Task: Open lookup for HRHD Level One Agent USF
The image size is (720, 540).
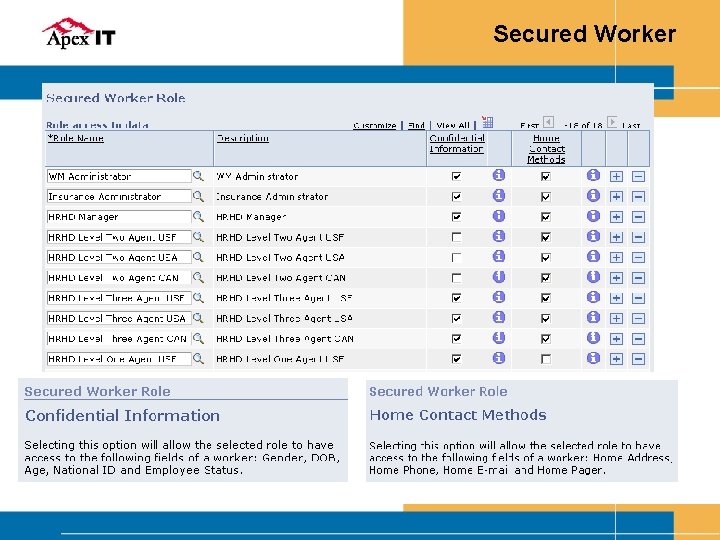Action: coord(198,359)
